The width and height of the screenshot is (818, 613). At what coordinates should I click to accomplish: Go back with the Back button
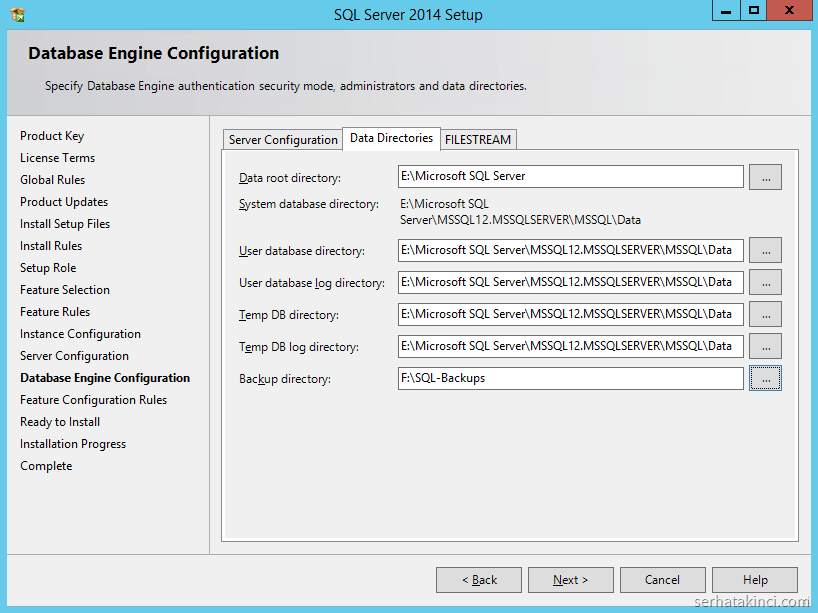[479, 580]
